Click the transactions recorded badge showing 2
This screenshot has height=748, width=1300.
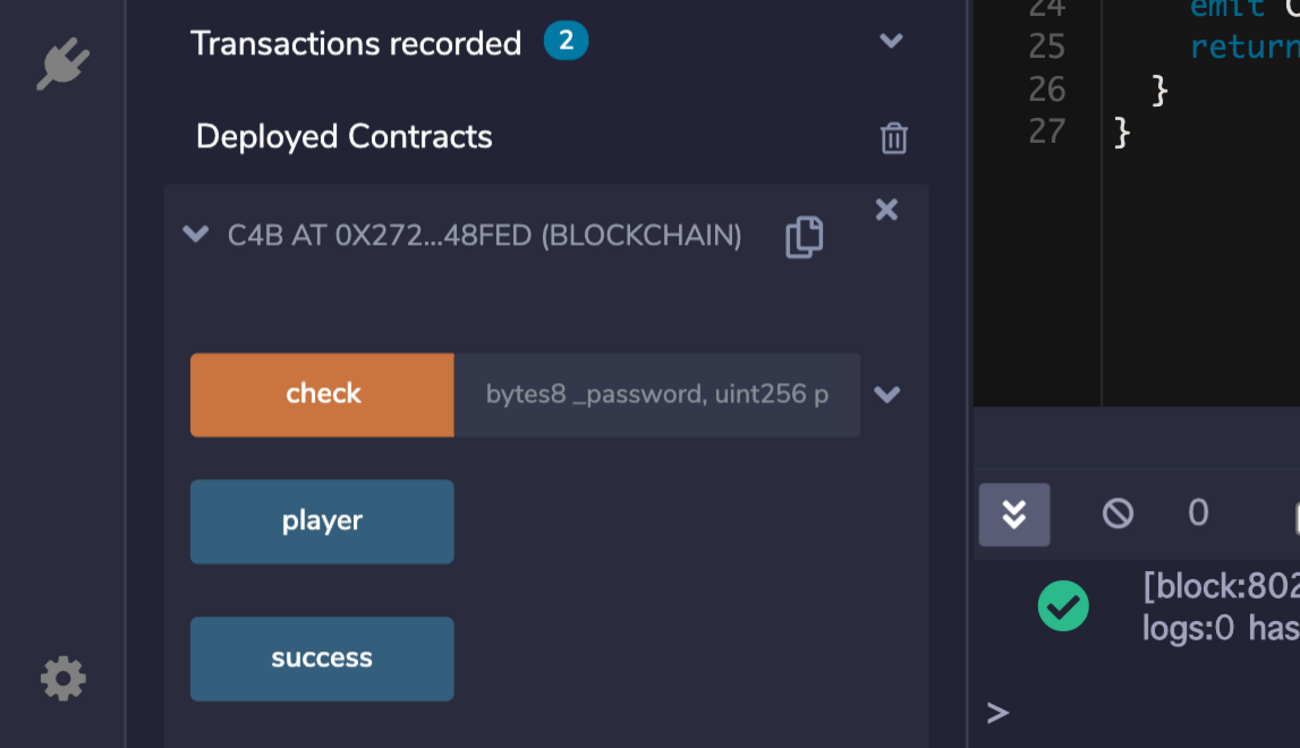565,41
